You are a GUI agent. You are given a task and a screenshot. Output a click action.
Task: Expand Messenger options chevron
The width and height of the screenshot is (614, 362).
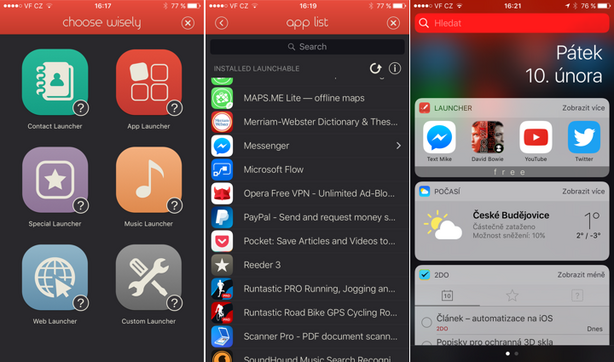click(398, 146)
